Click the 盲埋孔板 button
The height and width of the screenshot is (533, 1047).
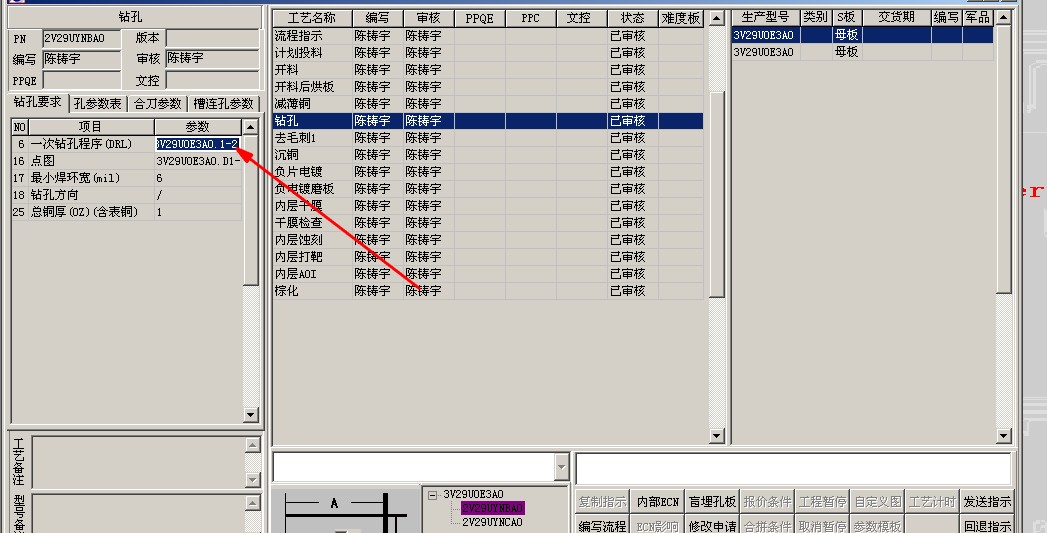coord(712,502)
